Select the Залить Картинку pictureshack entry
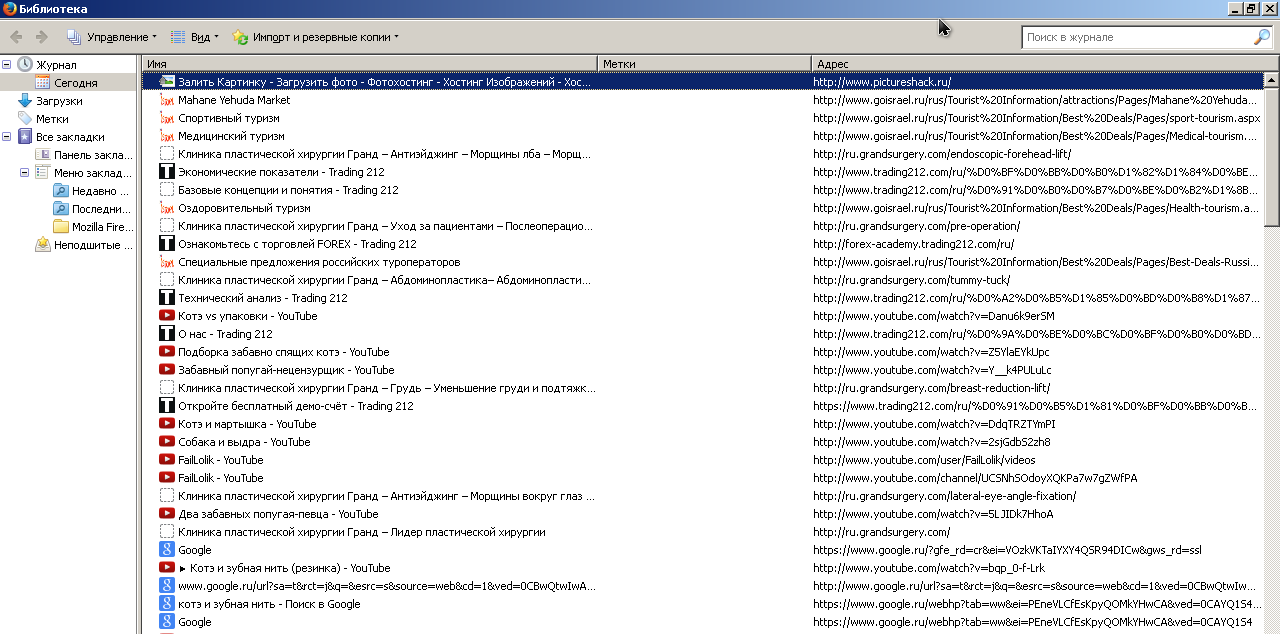 [x=702, y=82]
